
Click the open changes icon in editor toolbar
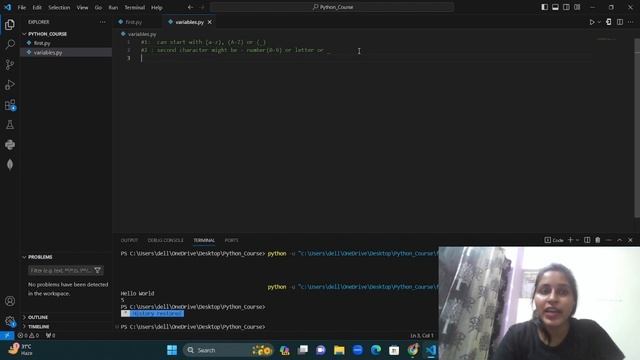(609, 22)
